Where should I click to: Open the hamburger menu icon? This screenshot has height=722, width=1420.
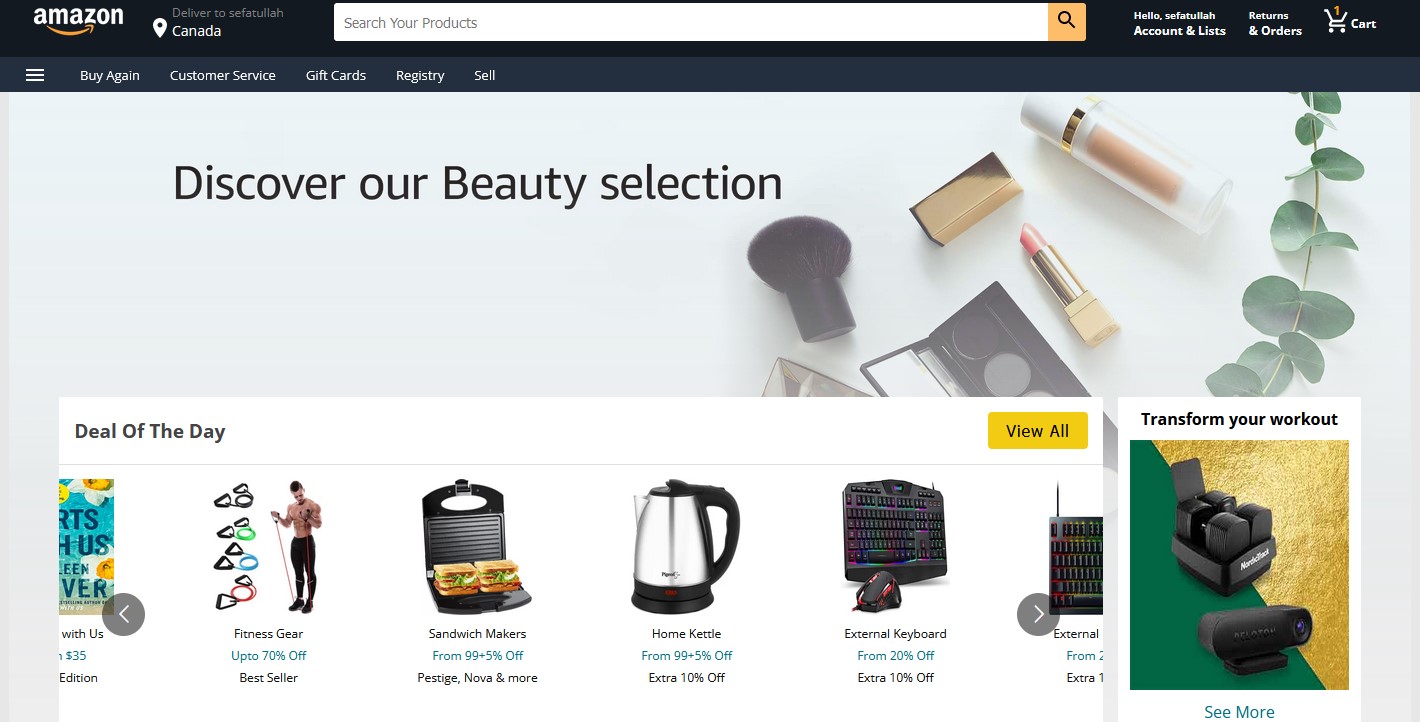point(35,75)
